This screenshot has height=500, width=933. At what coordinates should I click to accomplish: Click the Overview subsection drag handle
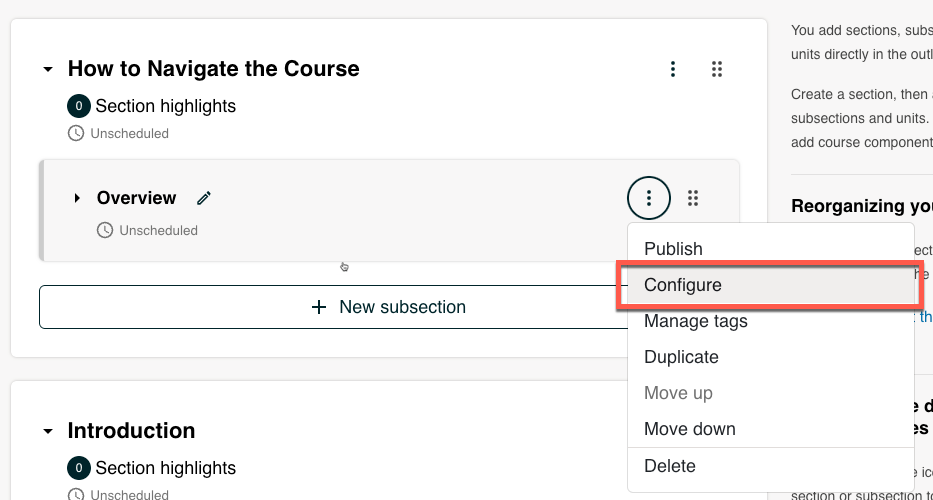coord(693,198)
